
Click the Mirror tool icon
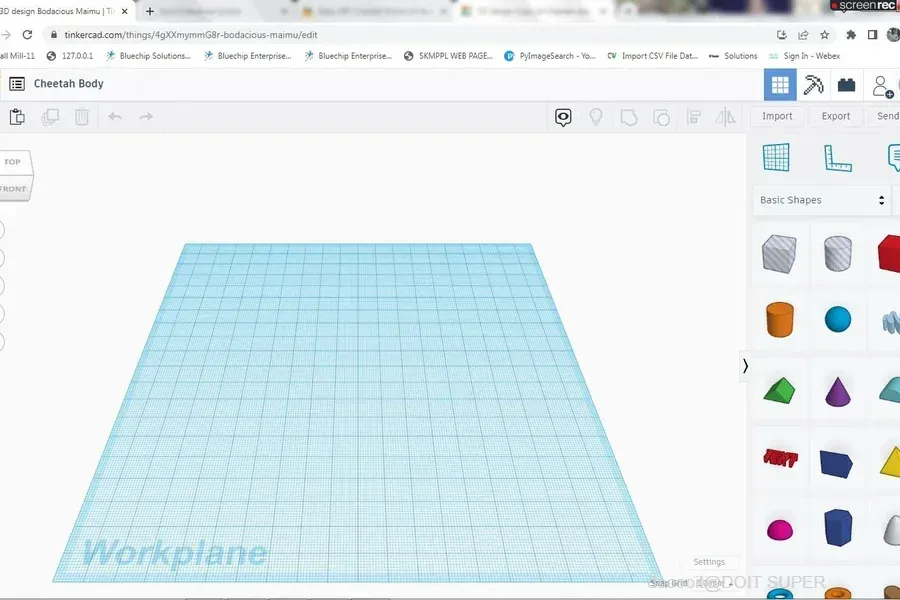pos(726,117)
